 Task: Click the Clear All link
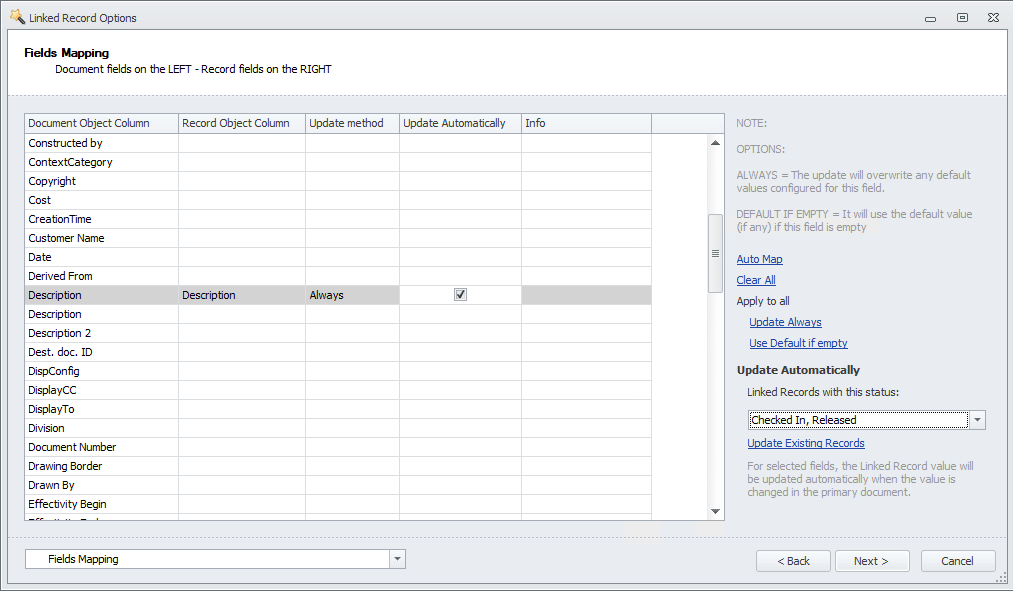tap(755, 280)
